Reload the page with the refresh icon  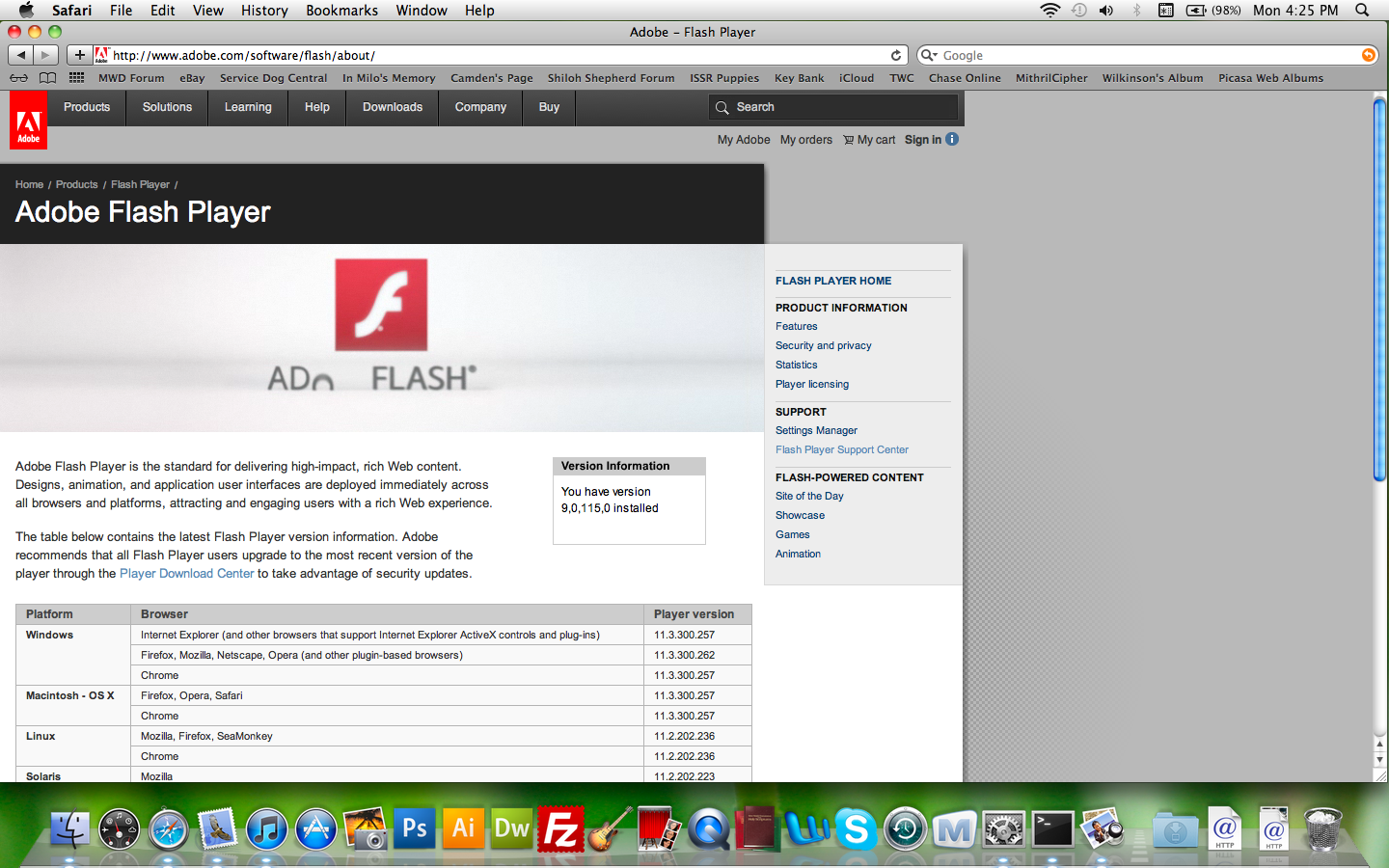[x=896, y=55]
